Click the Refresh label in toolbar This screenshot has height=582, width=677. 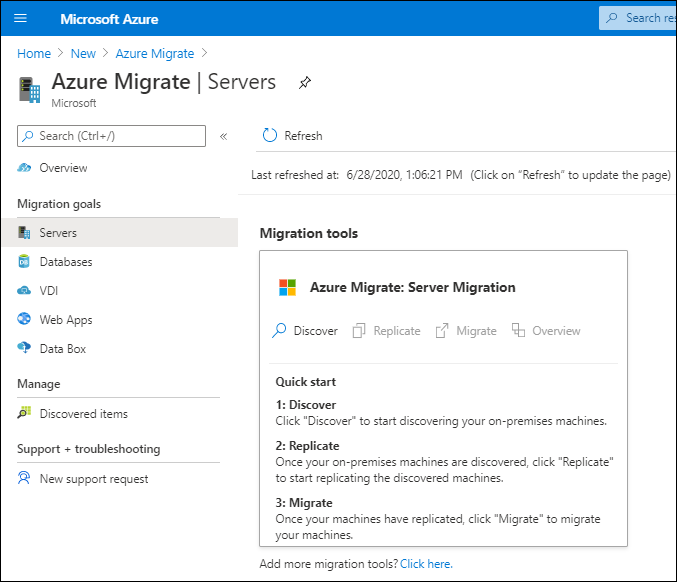click(x=303, y=136)
